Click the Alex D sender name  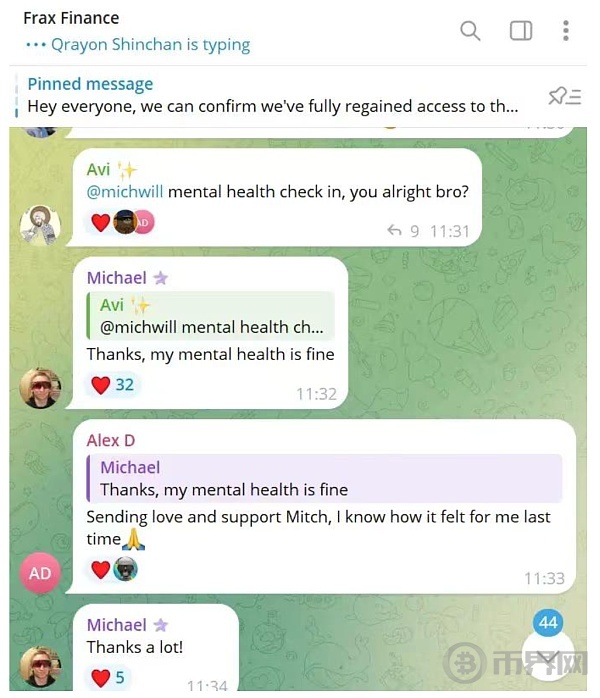[x=111, y=441]
